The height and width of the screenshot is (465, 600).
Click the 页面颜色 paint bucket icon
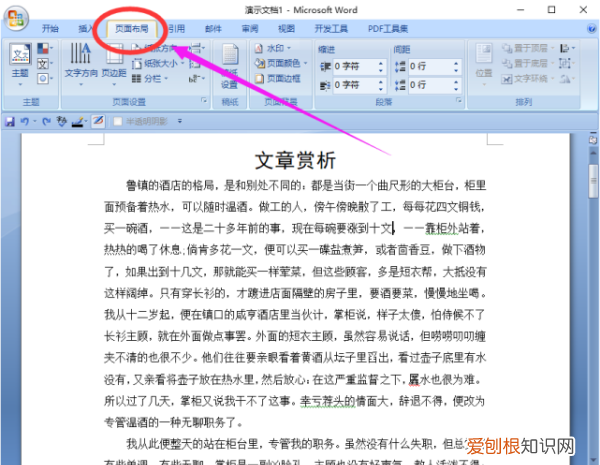[x=260, y=63]
